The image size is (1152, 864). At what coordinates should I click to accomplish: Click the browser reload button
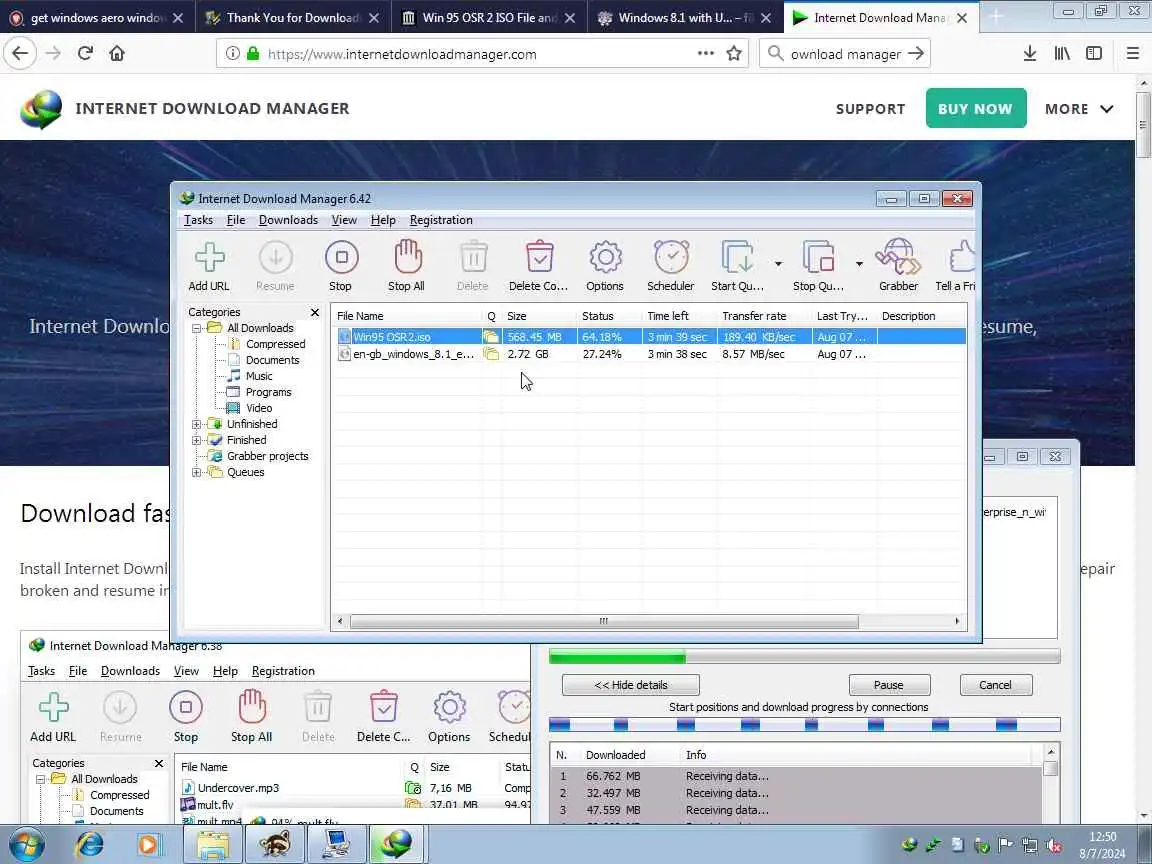(85, 53)
